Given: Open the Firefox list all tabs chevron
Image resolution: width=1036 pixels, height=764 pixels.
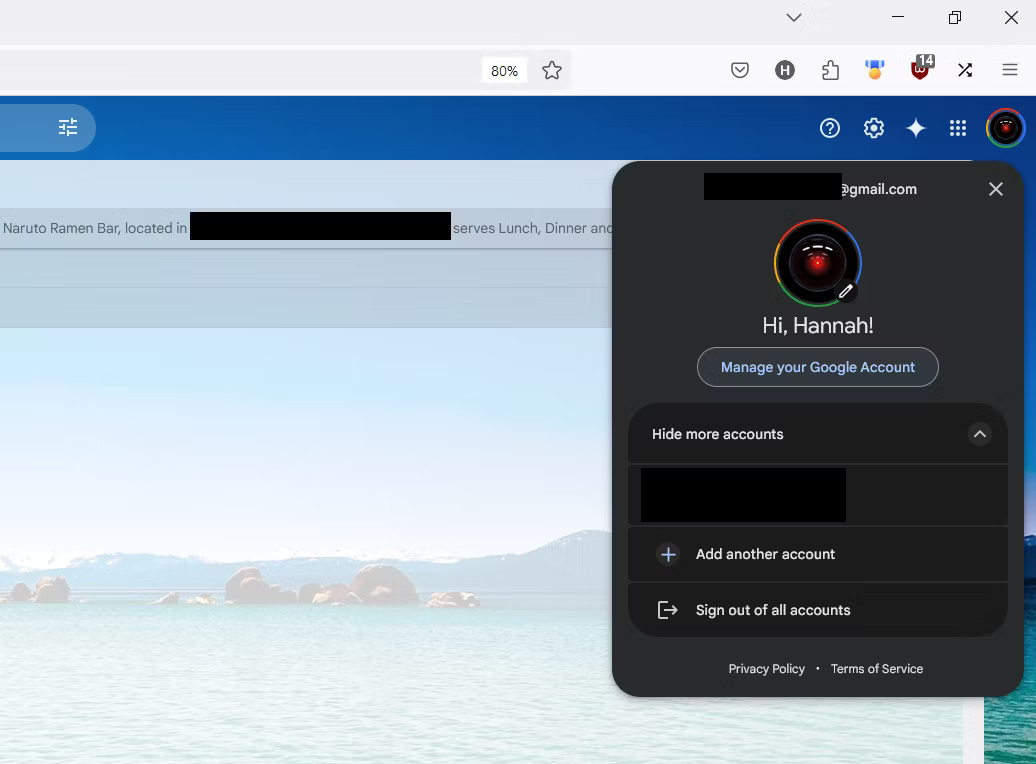Looking at the screenshot, I should [793, 18].
